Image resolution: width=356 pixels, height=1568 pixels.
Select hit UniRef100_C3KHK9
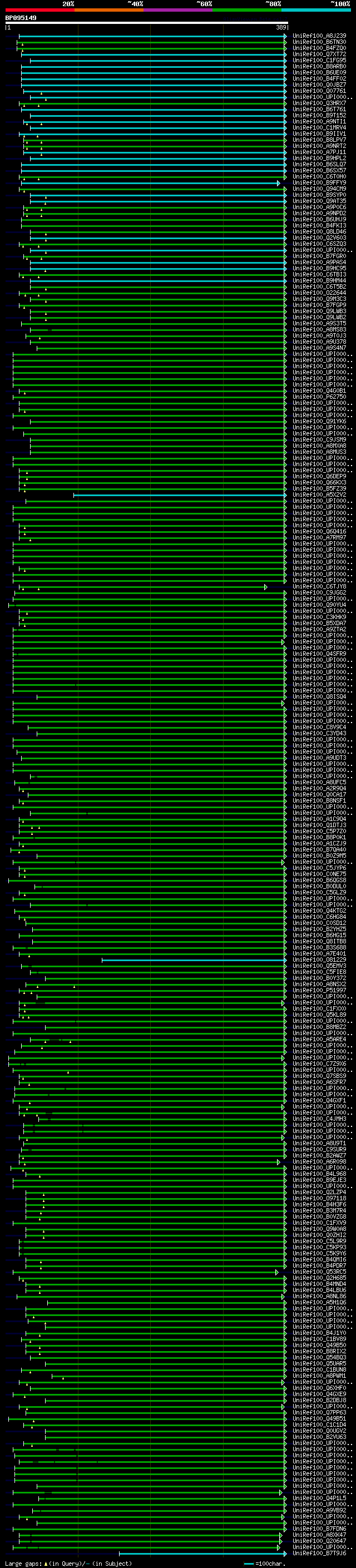(319, 617)
